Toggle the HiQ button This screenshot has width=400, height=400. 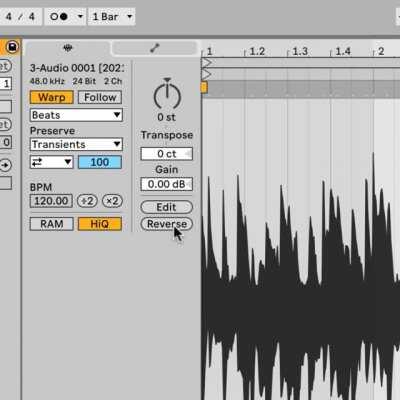(100, 224)
